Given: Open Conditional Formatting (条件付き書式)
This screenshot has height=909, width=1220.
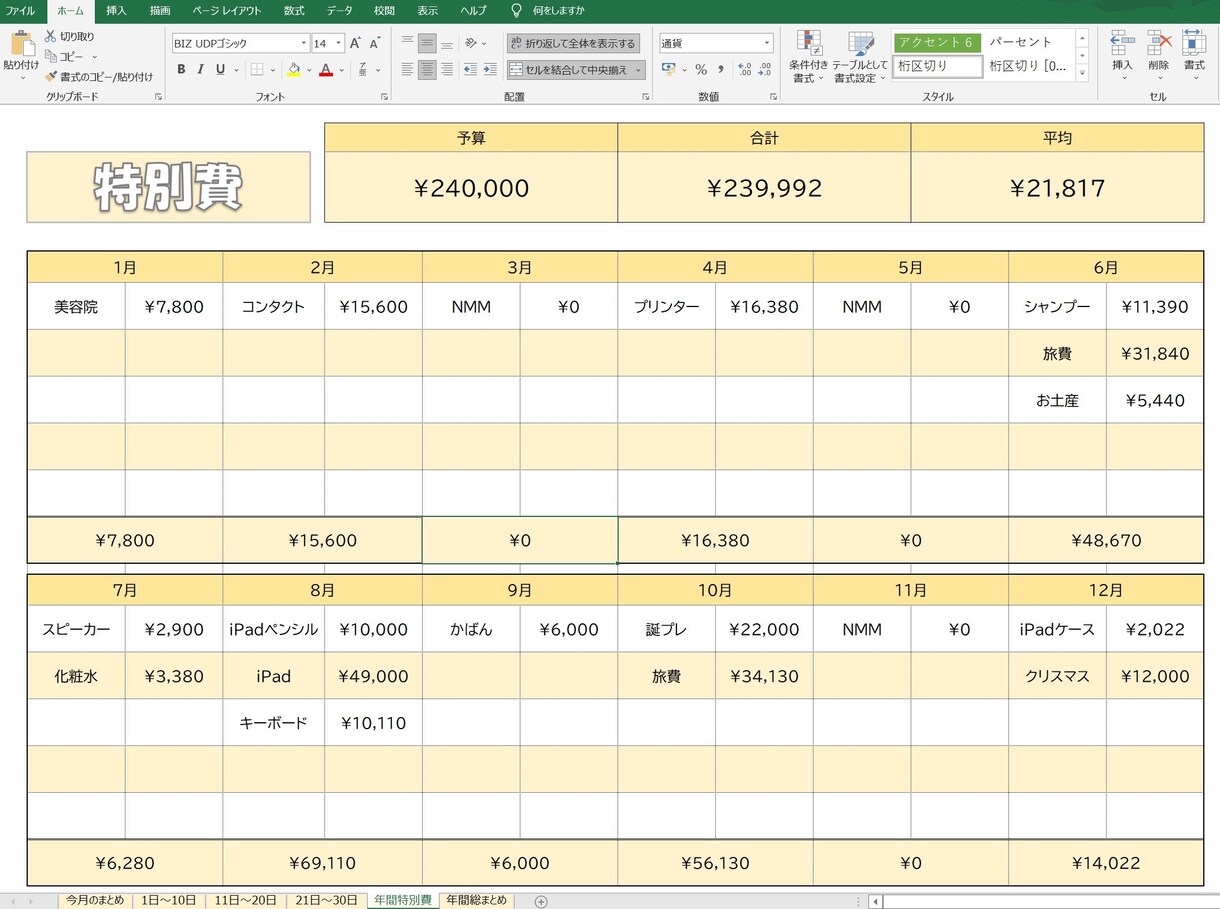Looking at the screenshot, I should 808,57.
